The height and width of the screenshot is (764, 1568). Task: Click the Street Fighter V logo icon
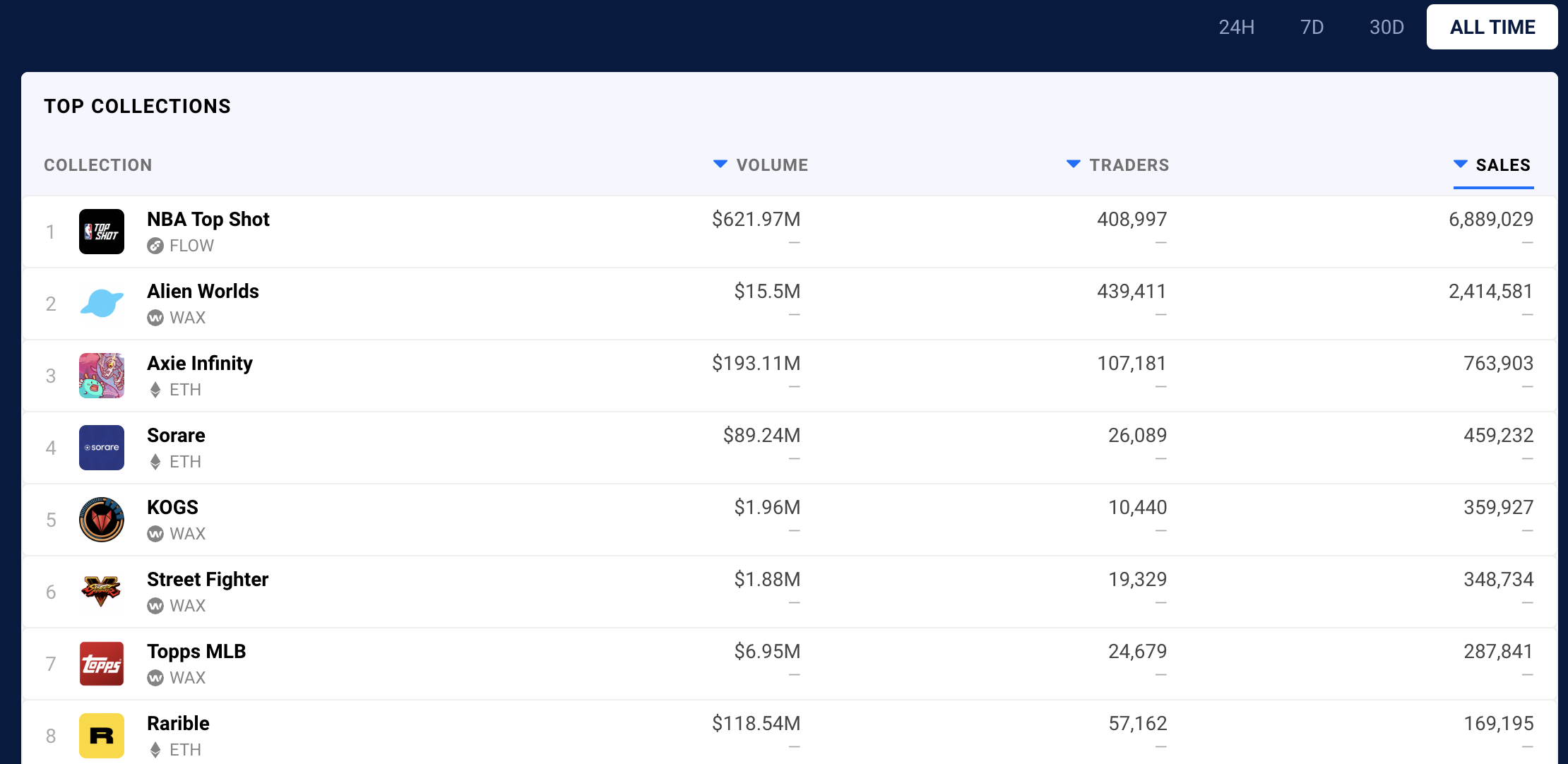tap(102, 592)
